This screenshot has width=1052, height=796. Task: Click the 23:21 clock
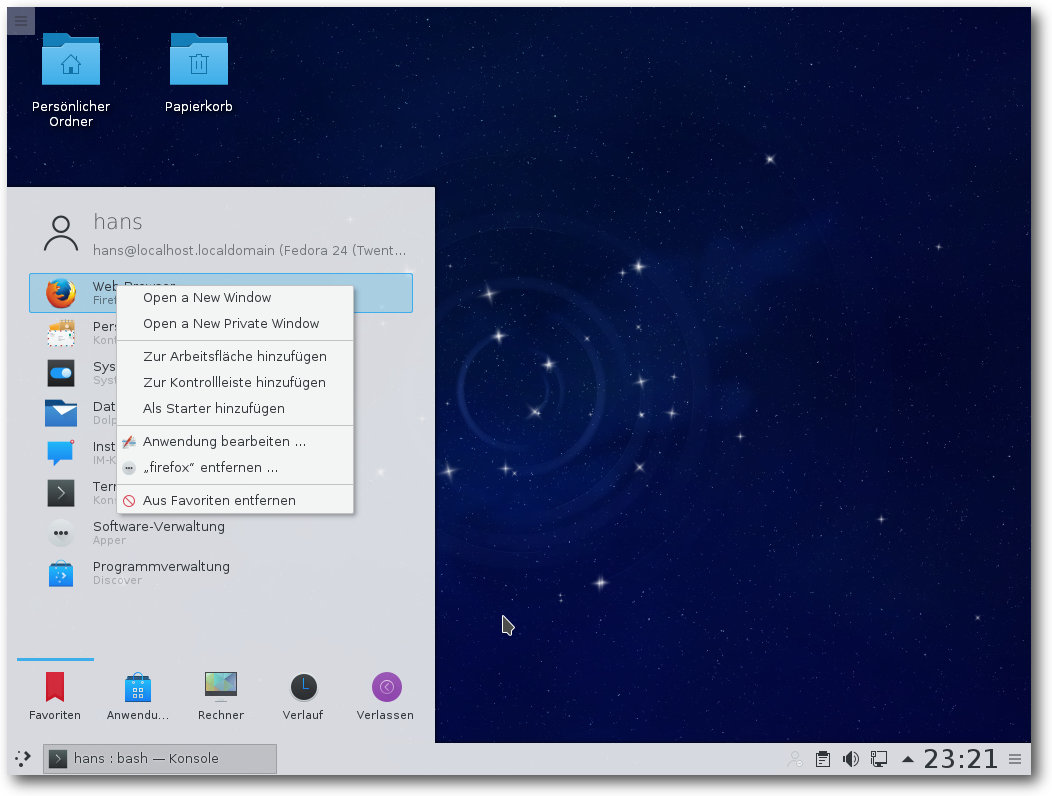click(x=961, y=759)
